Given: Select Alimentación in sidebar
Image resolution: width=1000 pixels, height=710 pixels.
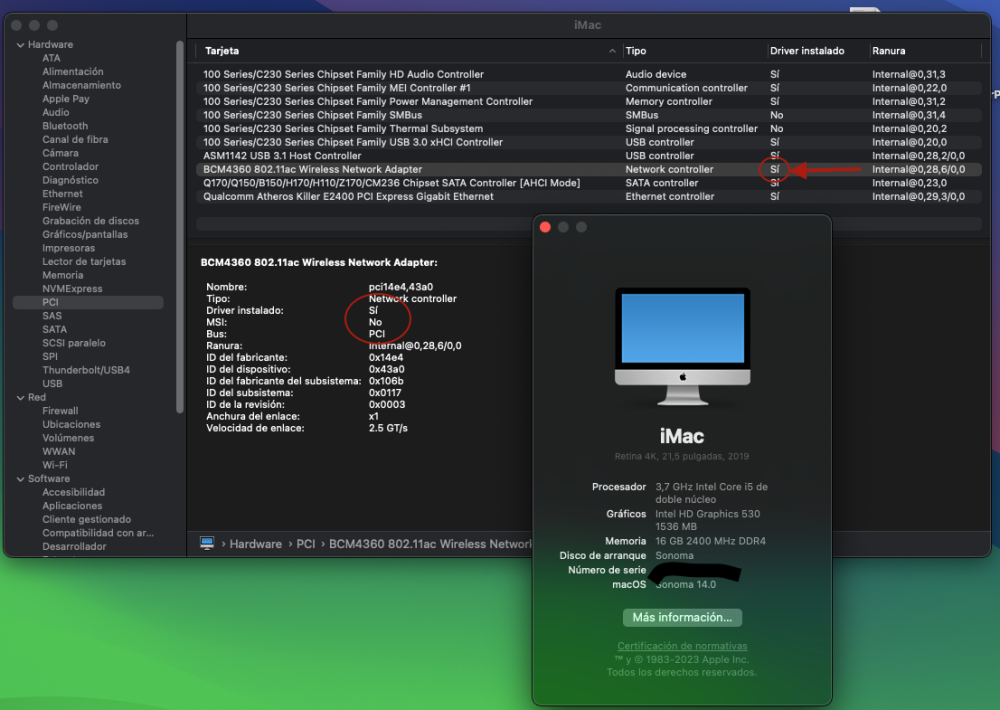Looking at the screenshot, I should 73,71.
